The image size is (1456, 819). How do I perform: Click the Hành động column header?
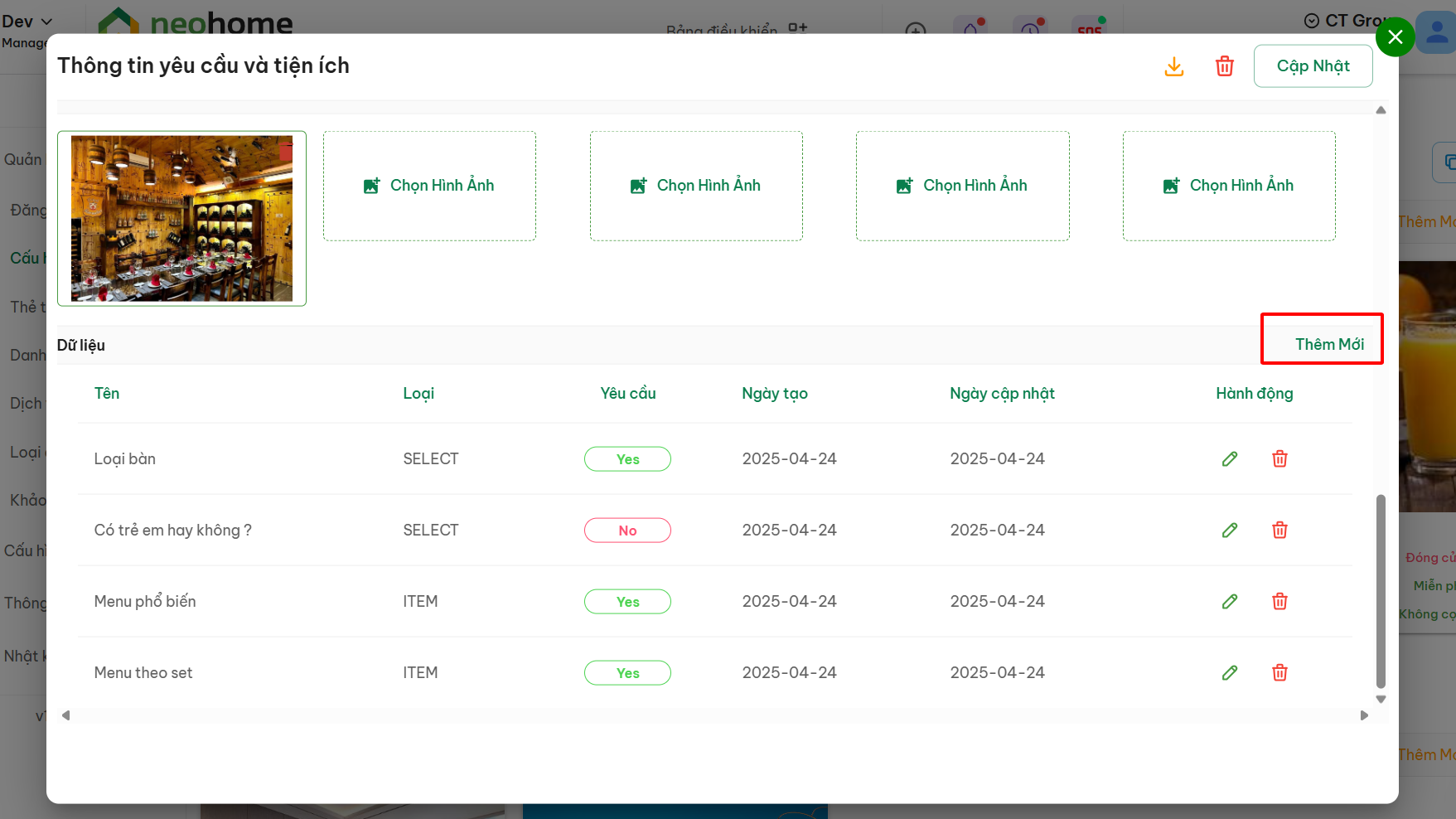click(1255, 393)
